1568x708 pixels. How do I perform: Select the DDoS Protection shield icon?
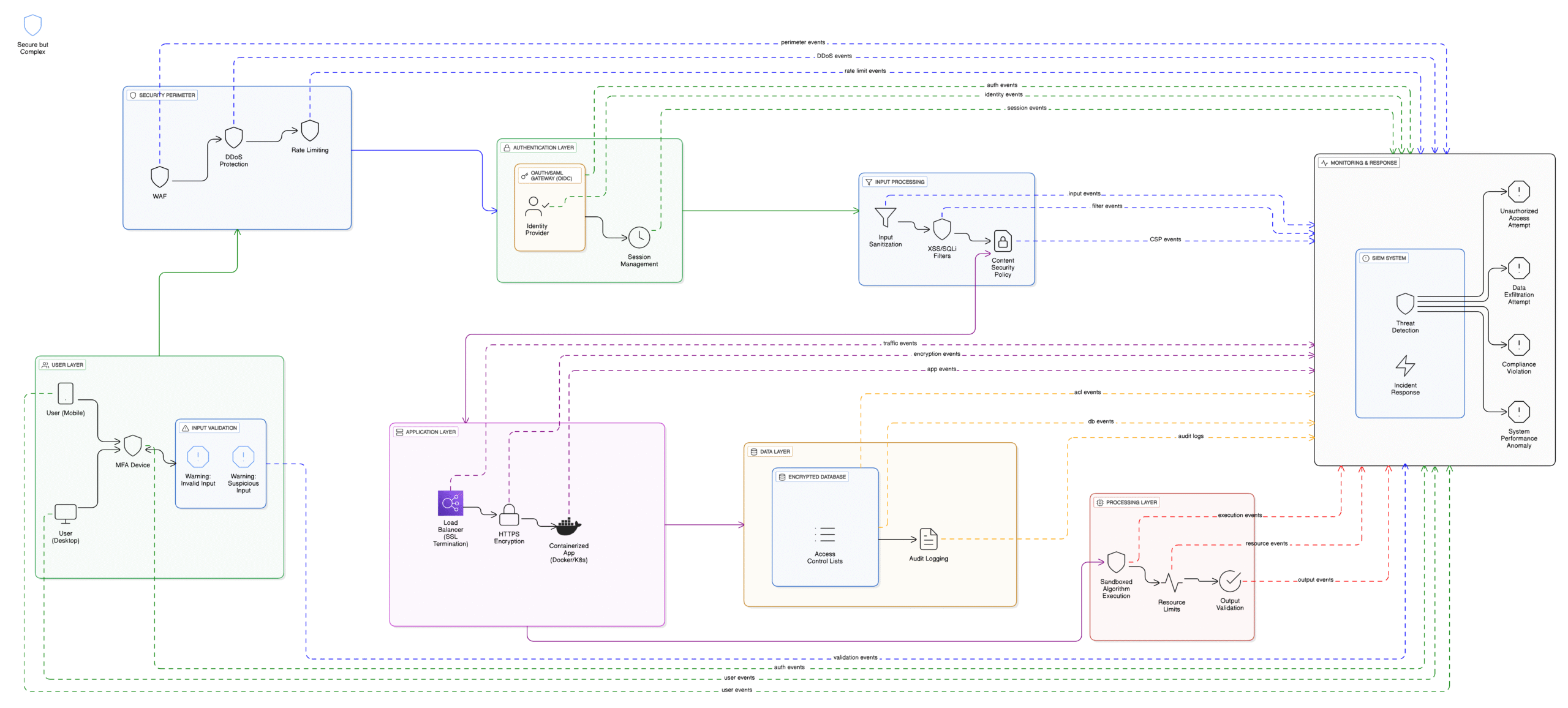(233, 138)
